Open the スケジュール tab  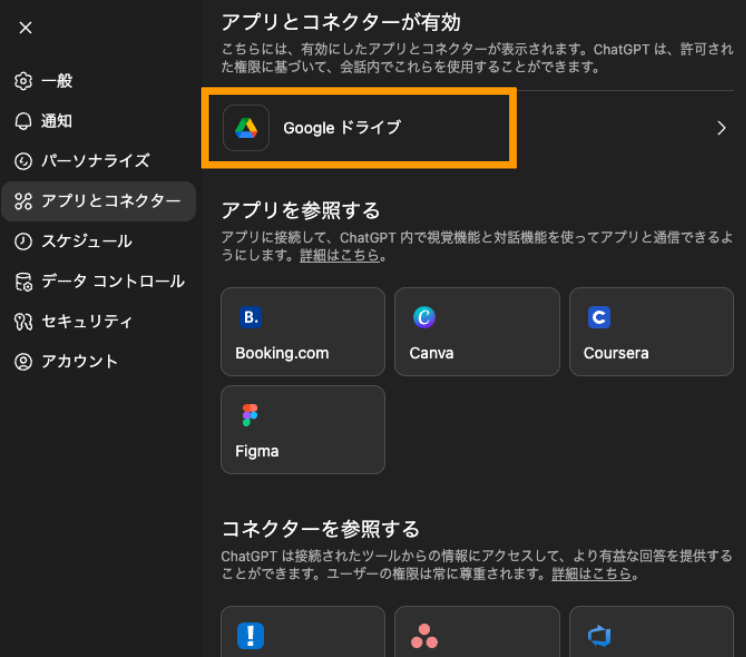[98, 241]
